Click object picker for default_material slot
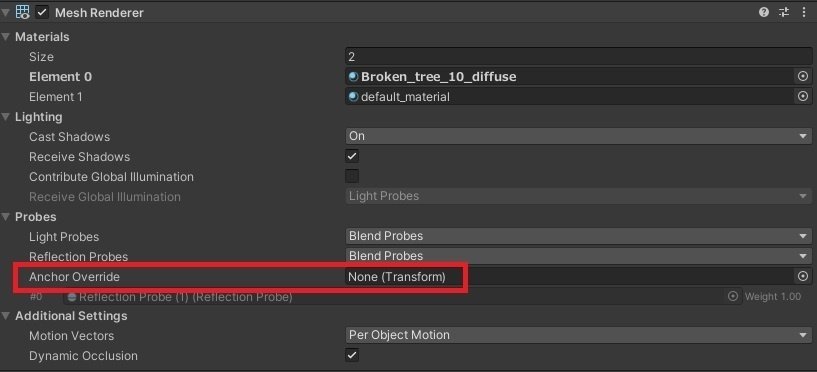 [x=803, y=96]
